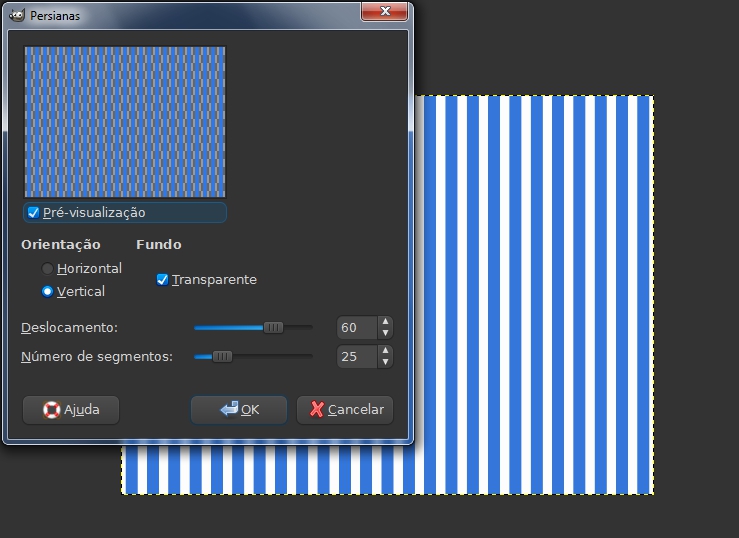Click the striped image on the canvas

point(533,294)
